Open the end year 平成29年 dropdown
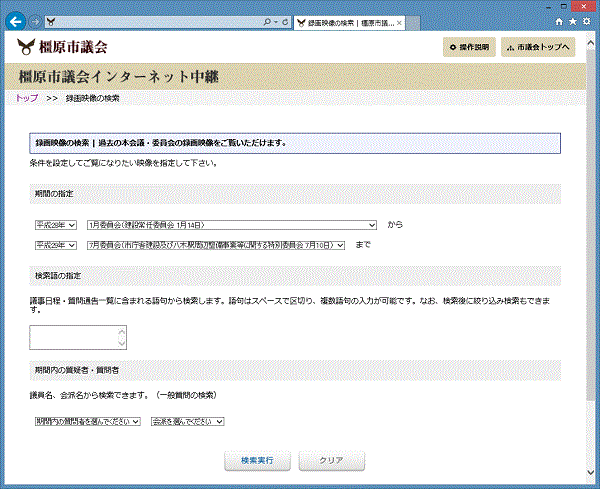 55,245
